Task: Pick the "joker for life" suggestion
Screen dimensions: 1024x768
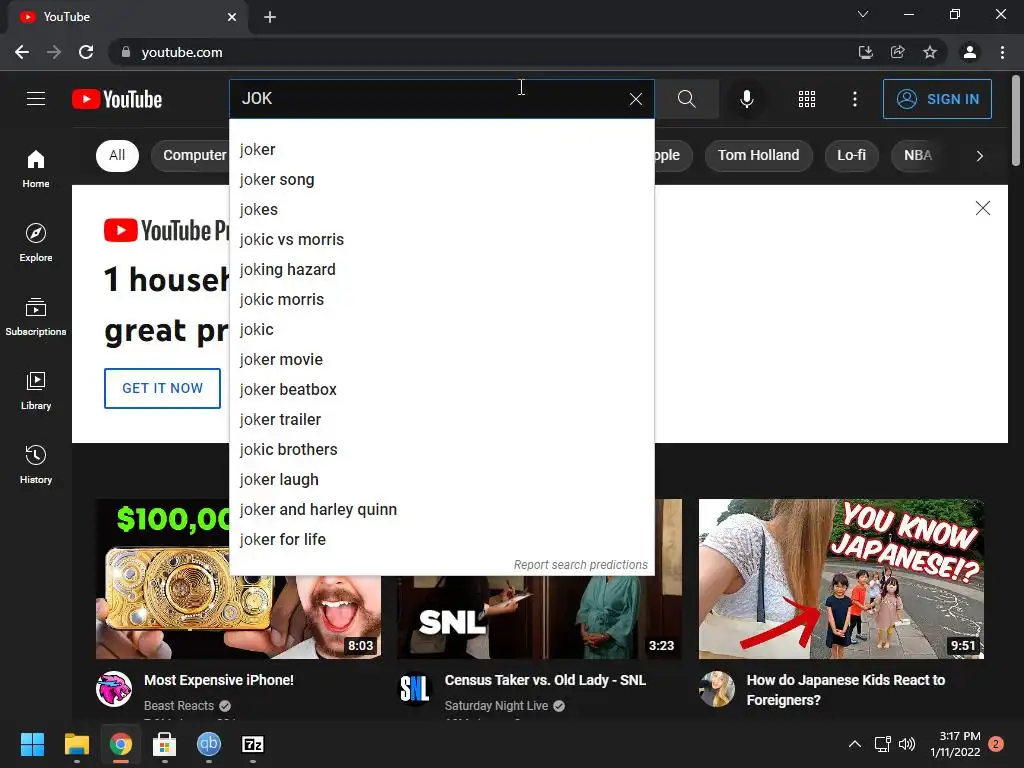Action: 441,540
